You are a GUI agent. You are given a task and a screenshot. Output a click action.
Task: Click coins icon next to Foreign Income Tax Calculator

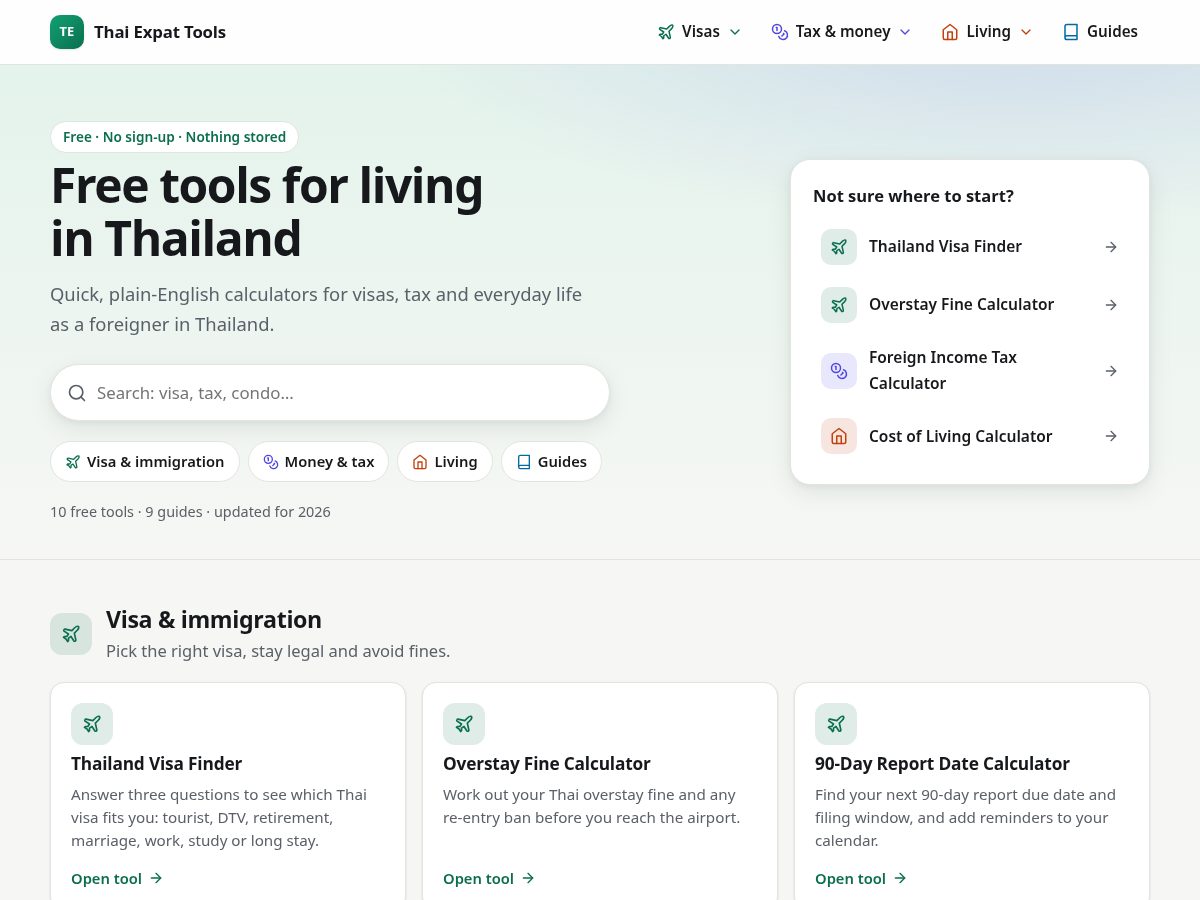click(839, 371)
